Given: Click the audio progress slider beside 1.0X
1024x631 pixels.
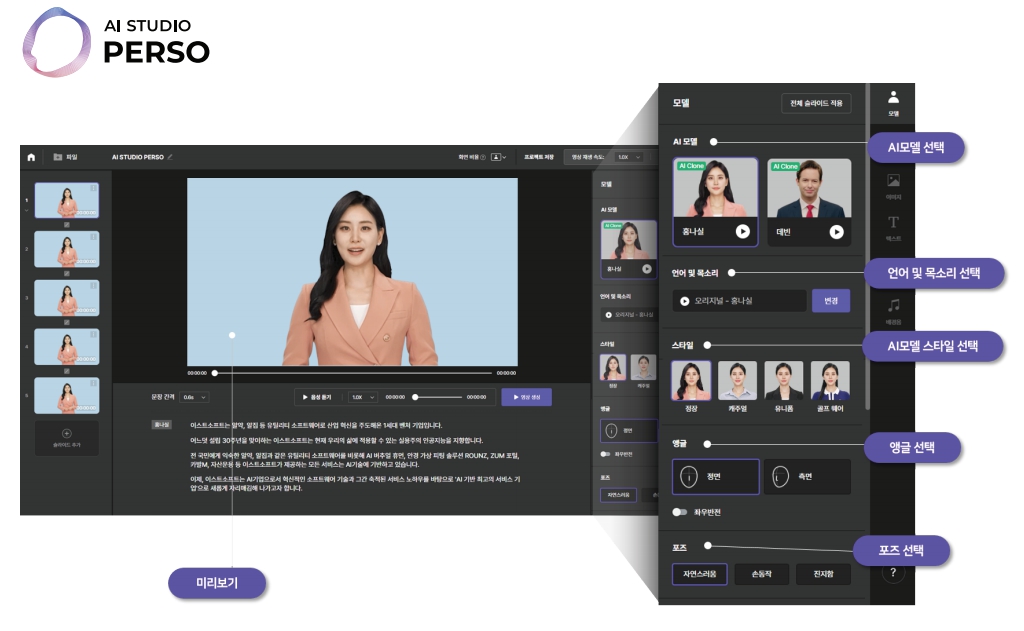Looking at the screenshot, I should click(438, 396).
